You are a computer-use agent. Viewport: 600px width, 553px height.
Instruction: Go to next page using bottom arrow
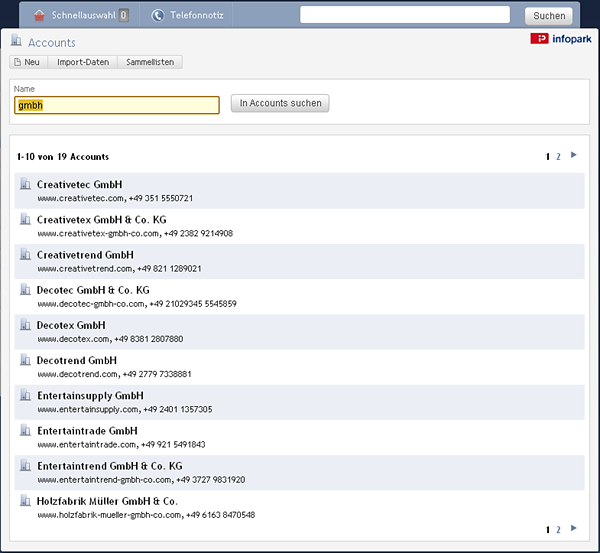tap(574, 529)
